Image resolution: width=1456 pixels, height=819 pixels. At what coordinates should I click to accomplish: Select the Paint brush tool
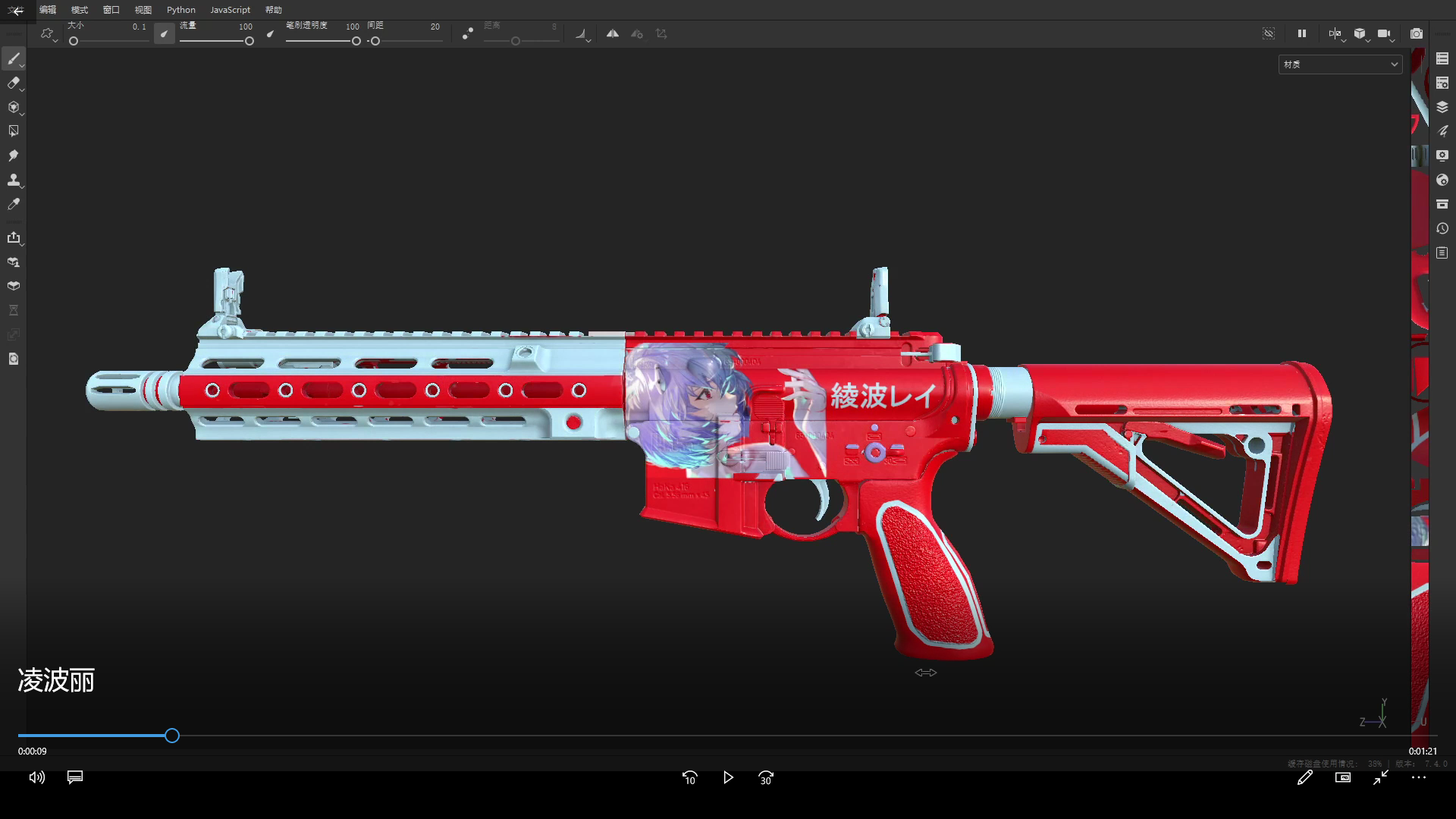pos(14,58)
